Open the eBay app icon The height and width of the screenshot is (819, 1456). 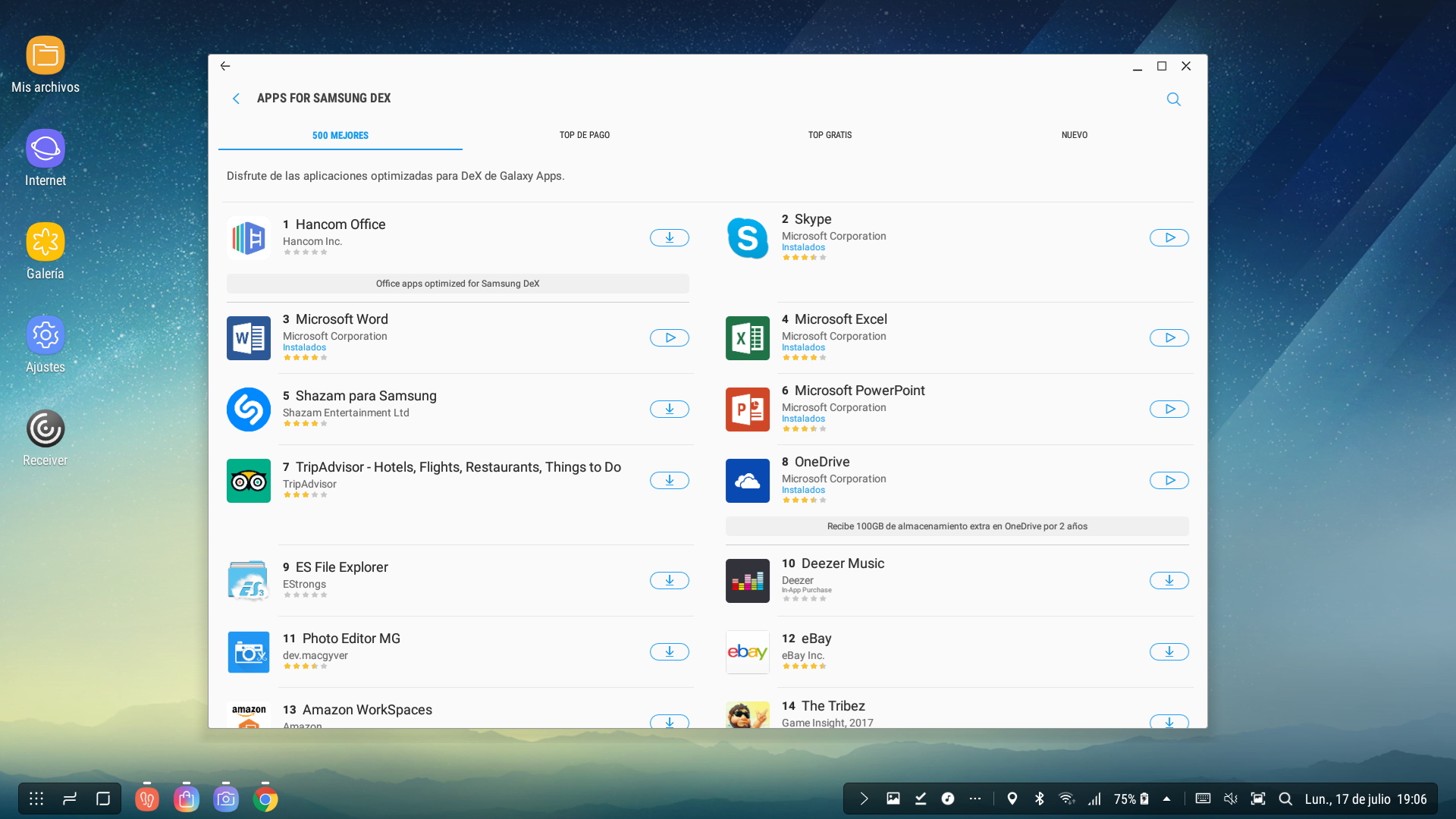click(748, 652)
